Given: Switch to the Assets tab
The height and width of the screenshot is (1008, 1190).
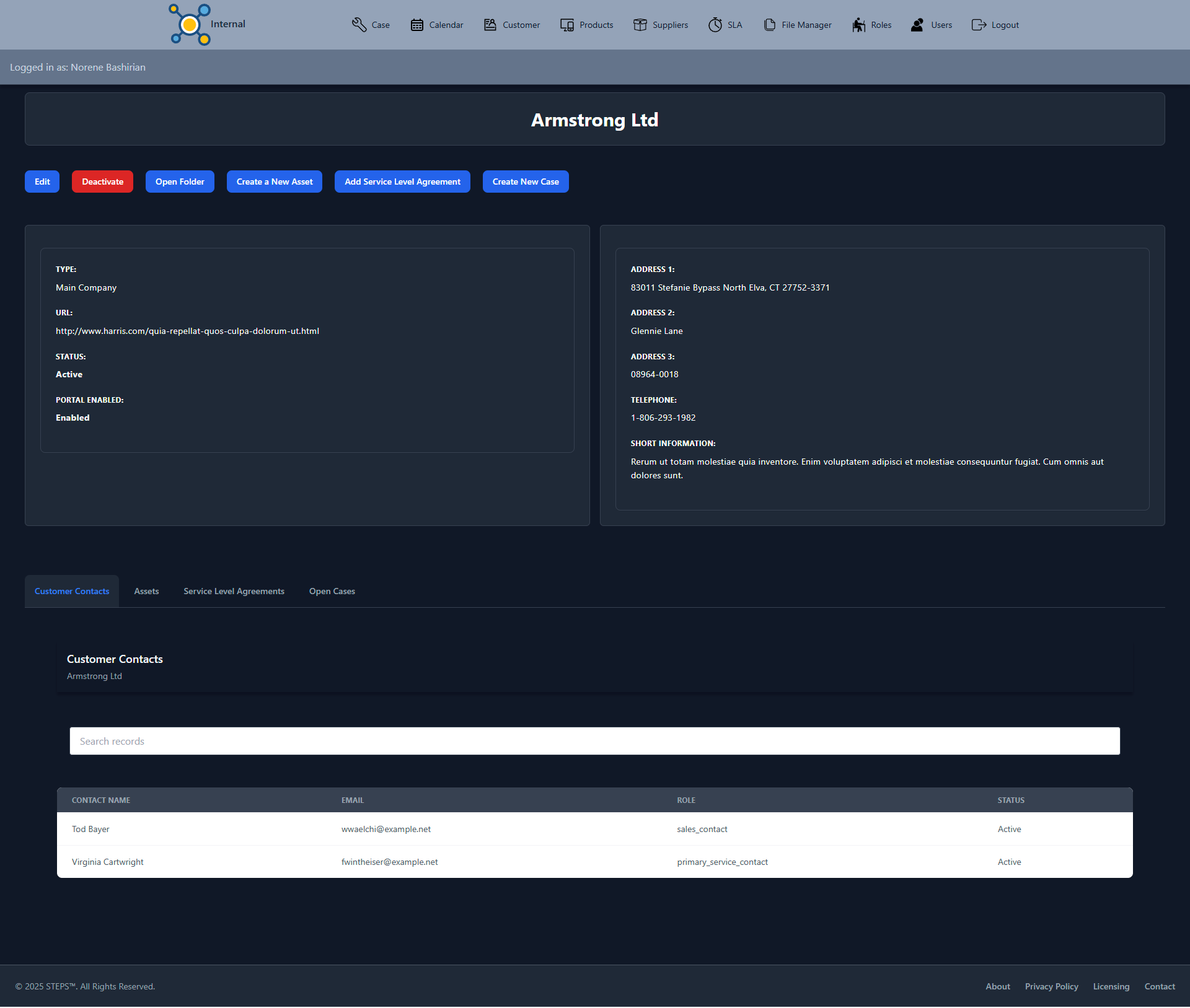Looking at the screenshot, I should coord(146,591).
